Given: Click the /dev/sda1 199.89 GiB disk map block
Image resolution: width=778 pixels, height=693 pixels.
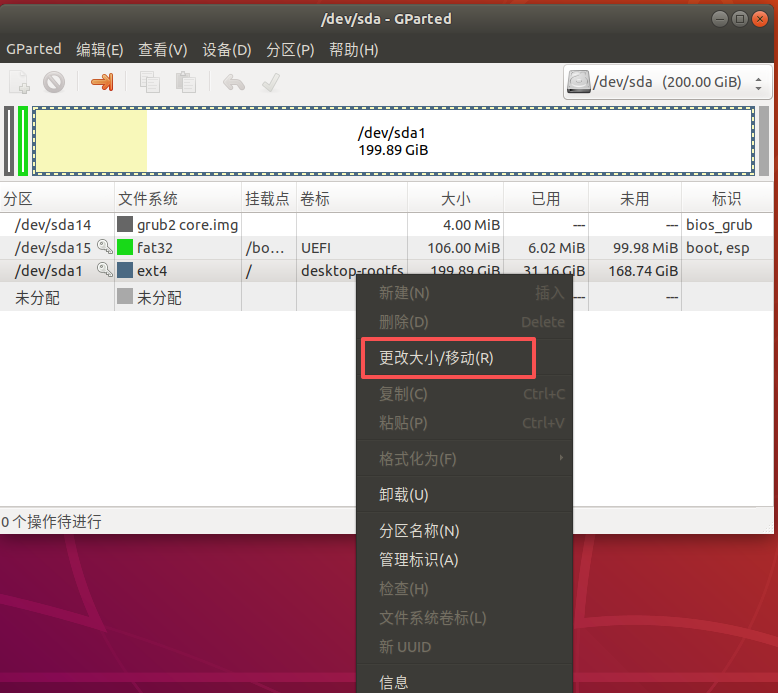Looking at the screenshot, I should click(393, 141).
